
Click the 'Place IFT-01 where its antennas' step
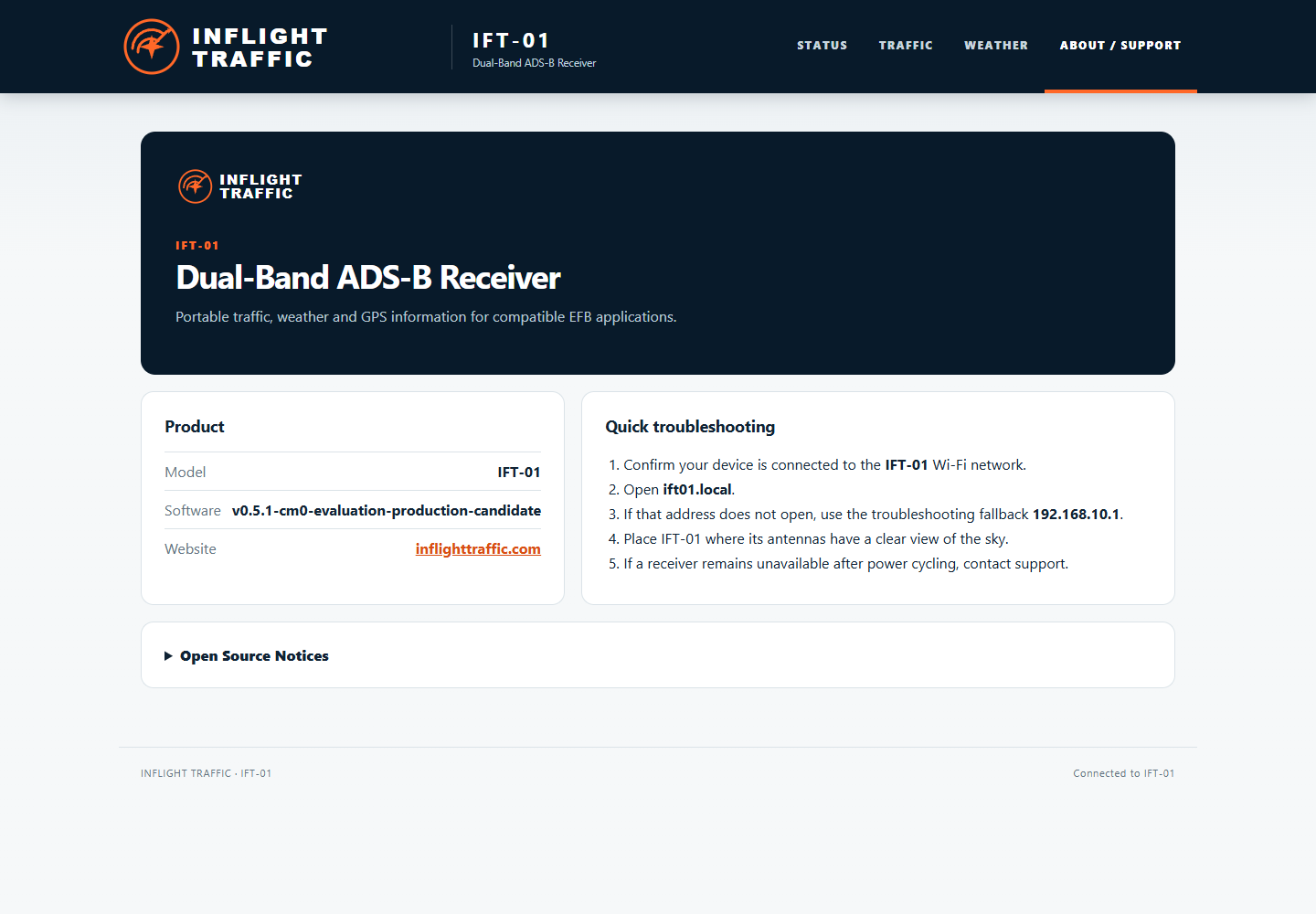(816, 538)
